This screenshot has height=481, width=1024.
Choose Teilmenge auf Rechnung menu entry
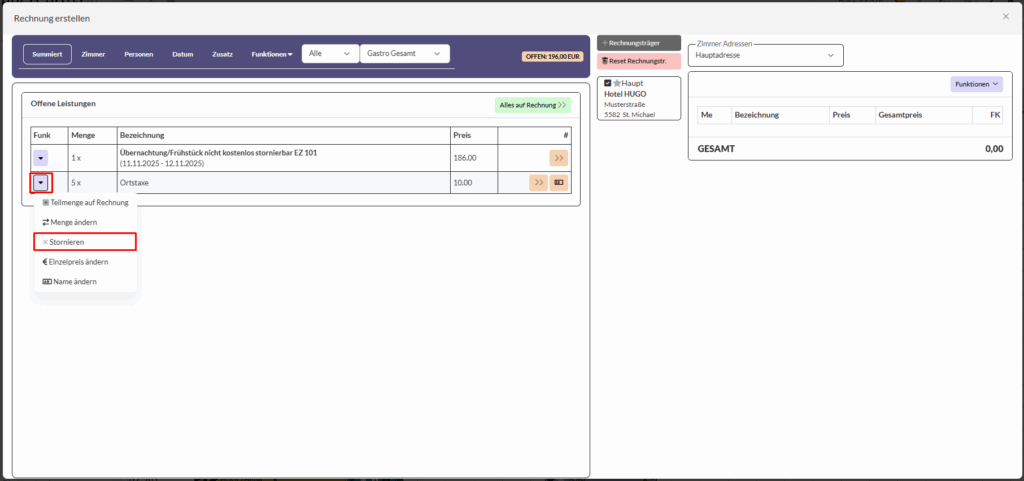tap(85, 202)
